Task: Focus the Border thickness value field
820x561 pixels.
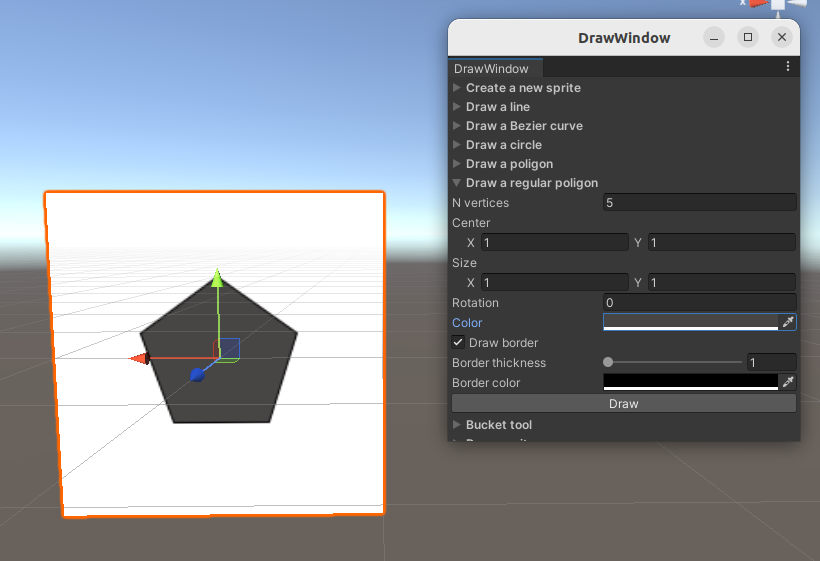Action: coord(772,362)
